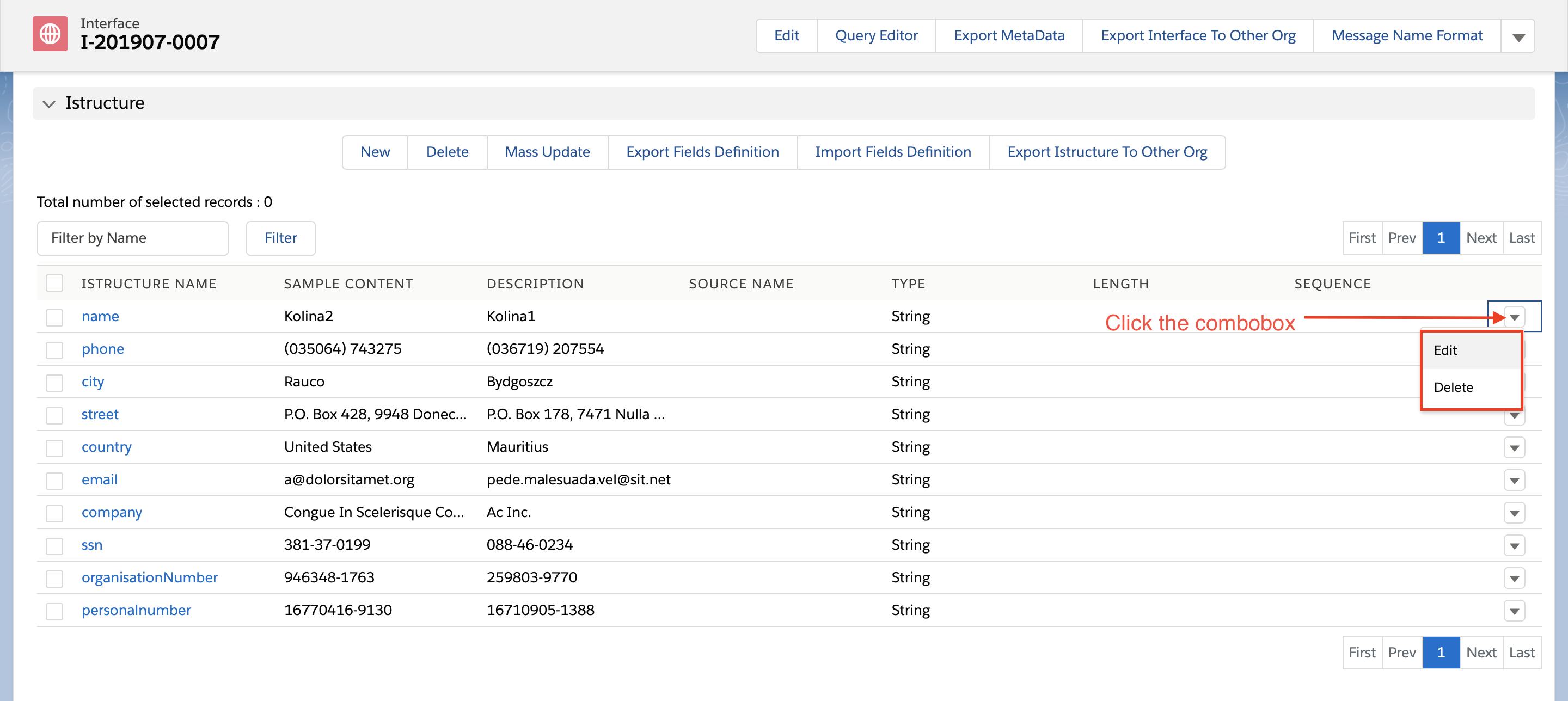
Task: Open row menu for organisationNumber row
Action: (1514, 578)
